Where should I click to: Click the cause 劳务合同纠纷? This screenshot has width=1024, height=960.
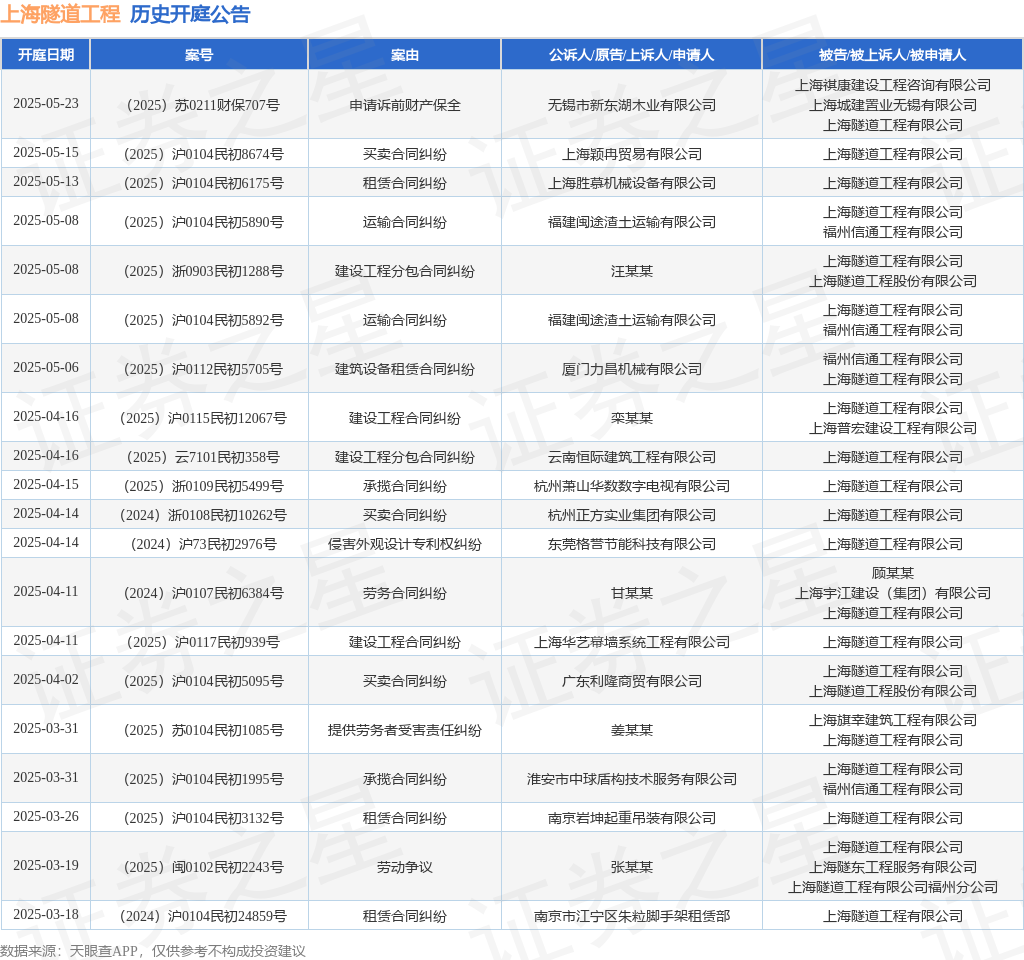405,593
